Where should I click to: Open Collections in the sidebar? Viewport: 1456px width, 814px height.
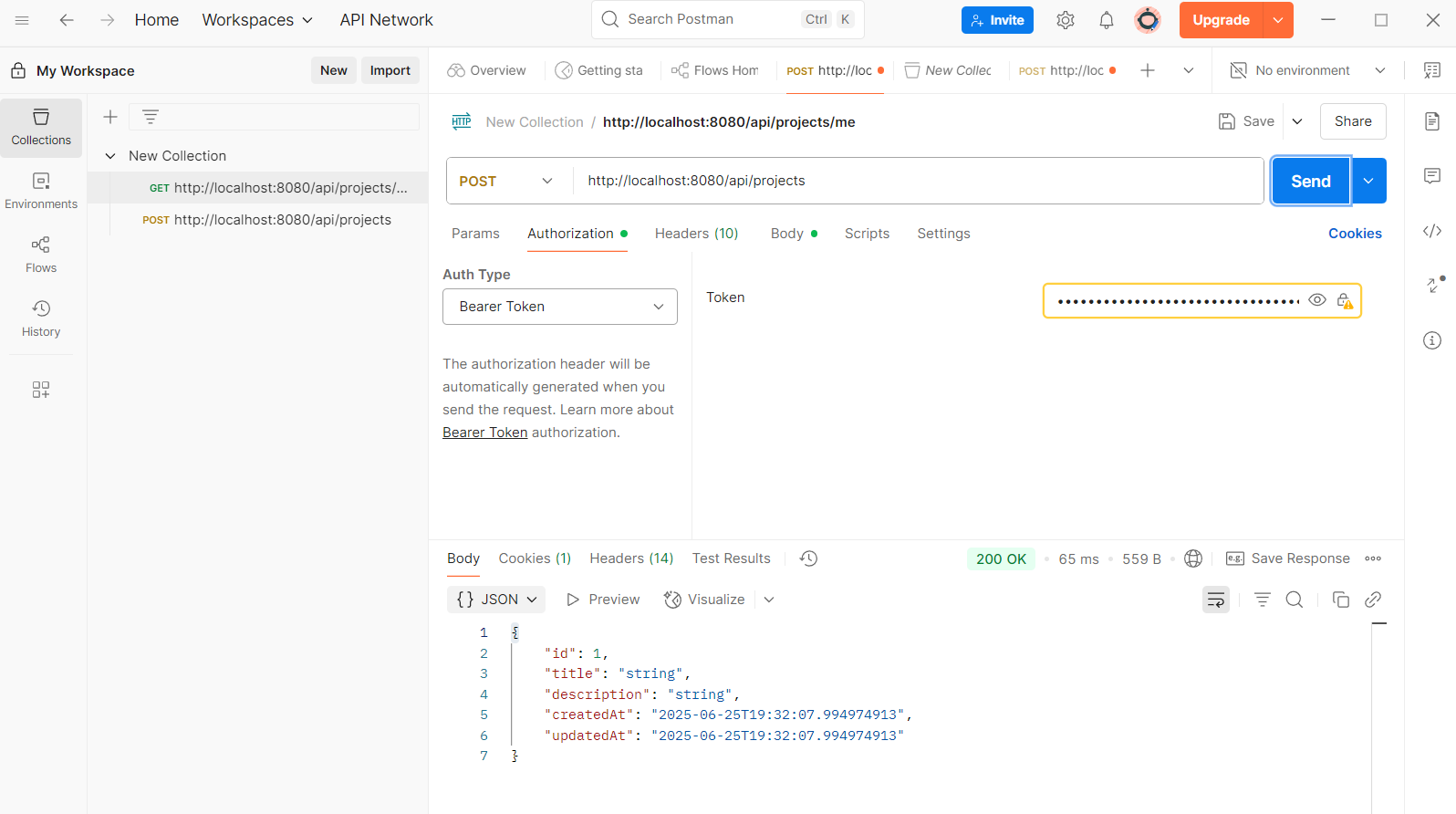pyautogui.click(x=41, y=128)
